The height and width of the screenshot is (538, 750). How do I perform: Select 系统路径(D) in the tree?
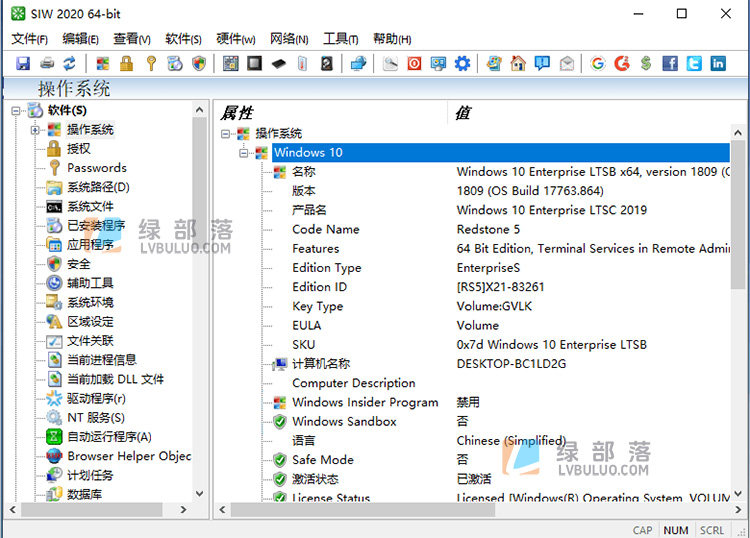(98, 187)
